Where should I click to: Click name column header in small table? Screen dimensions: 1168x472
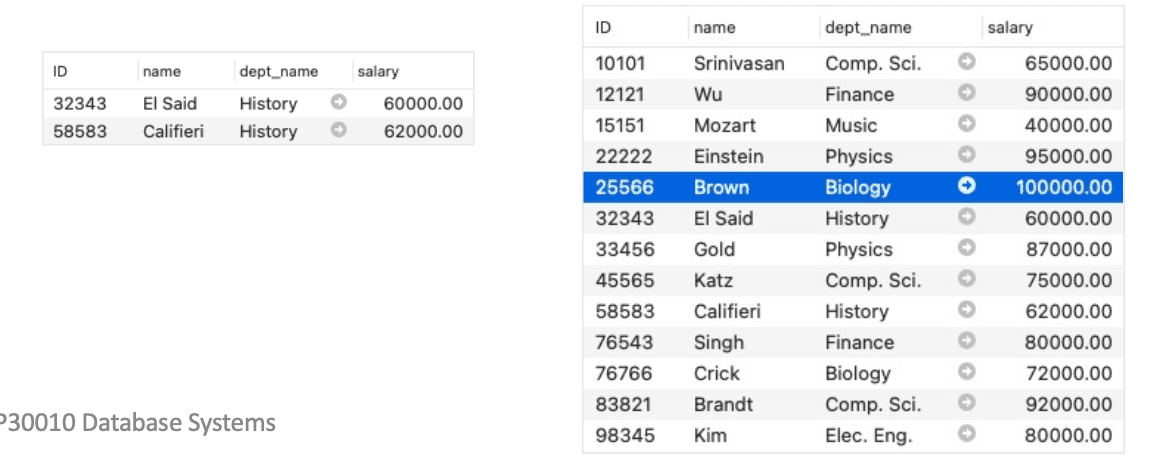coord(162,72)
